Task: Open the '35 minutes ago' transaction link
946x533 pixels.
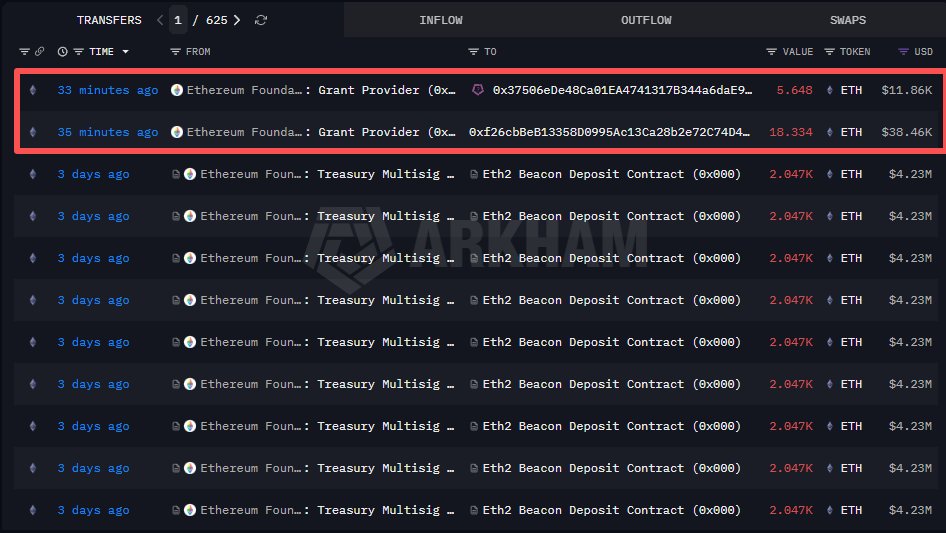Action: (x=107, y=132)
